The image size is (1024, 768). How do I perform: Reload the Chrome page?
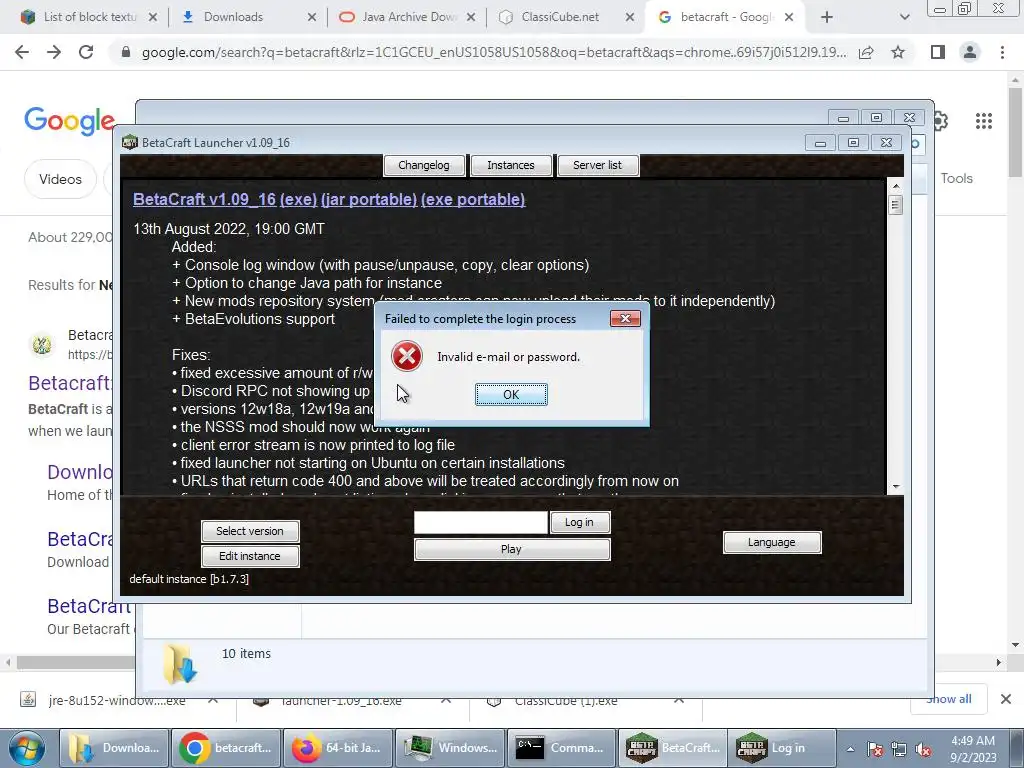pyautogui.click(x=86, y=52)
